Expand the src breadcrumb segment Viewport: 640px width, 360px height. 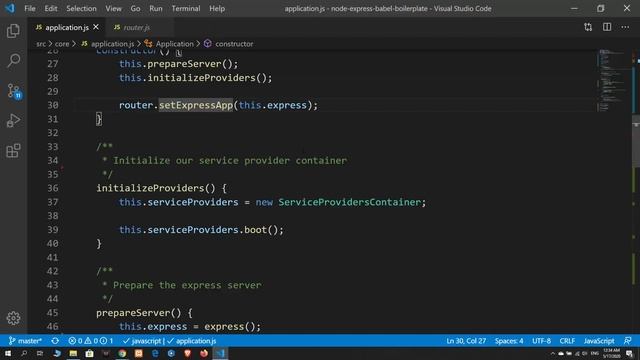click(41, 44)
